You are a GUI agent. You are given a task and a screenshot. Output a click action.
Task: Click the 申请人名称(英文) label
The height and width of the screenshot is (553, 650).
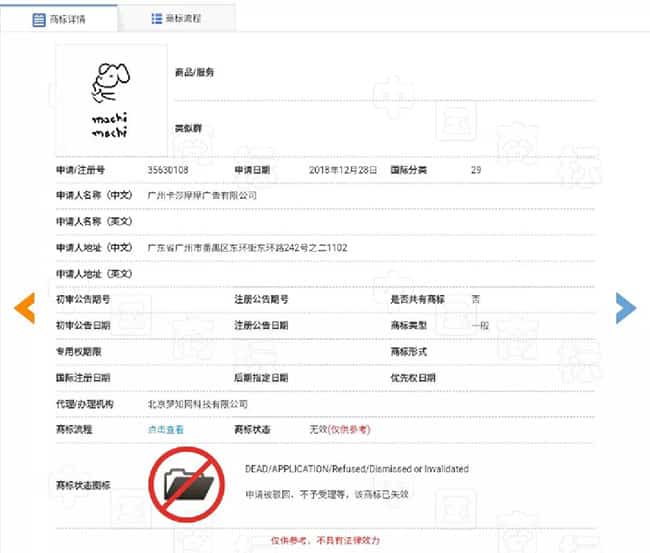[x=94, y=221]
